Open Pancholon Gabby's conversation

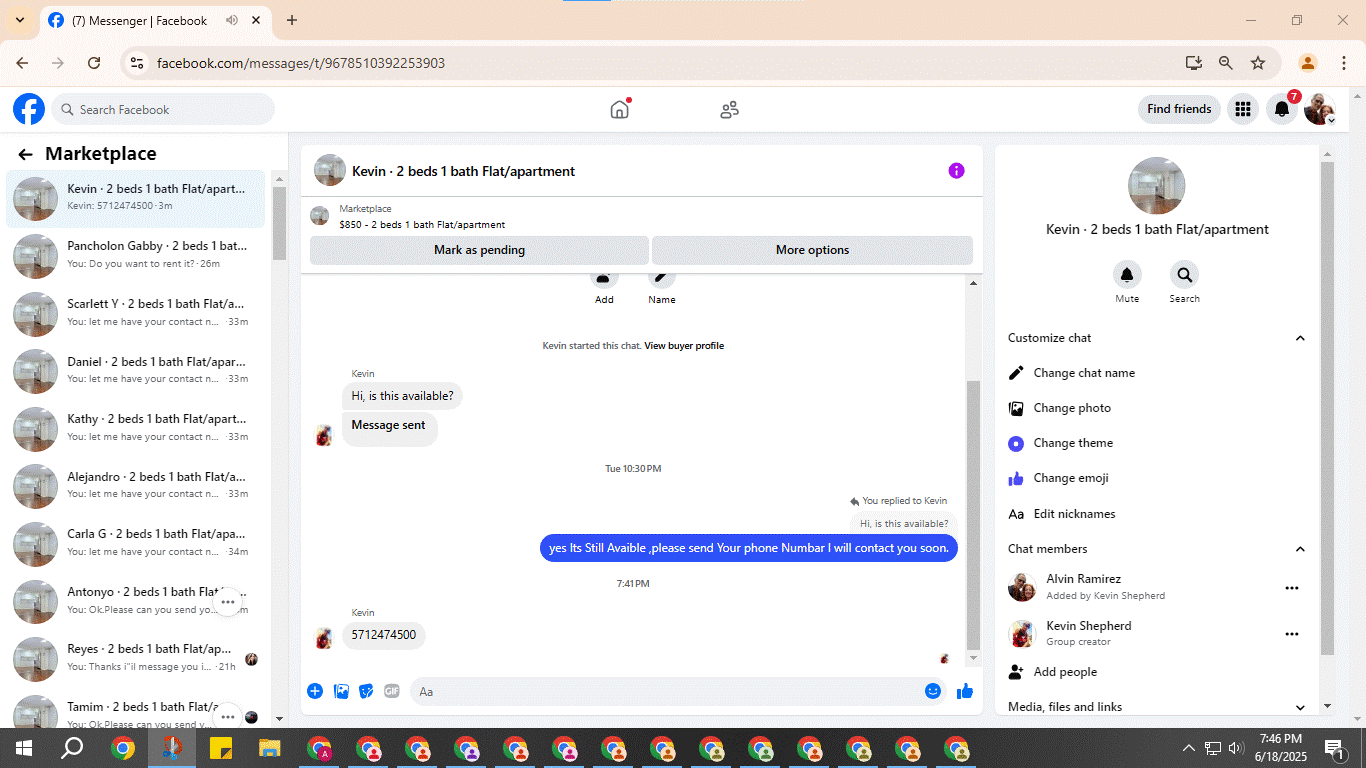click(x=136, y=256)
